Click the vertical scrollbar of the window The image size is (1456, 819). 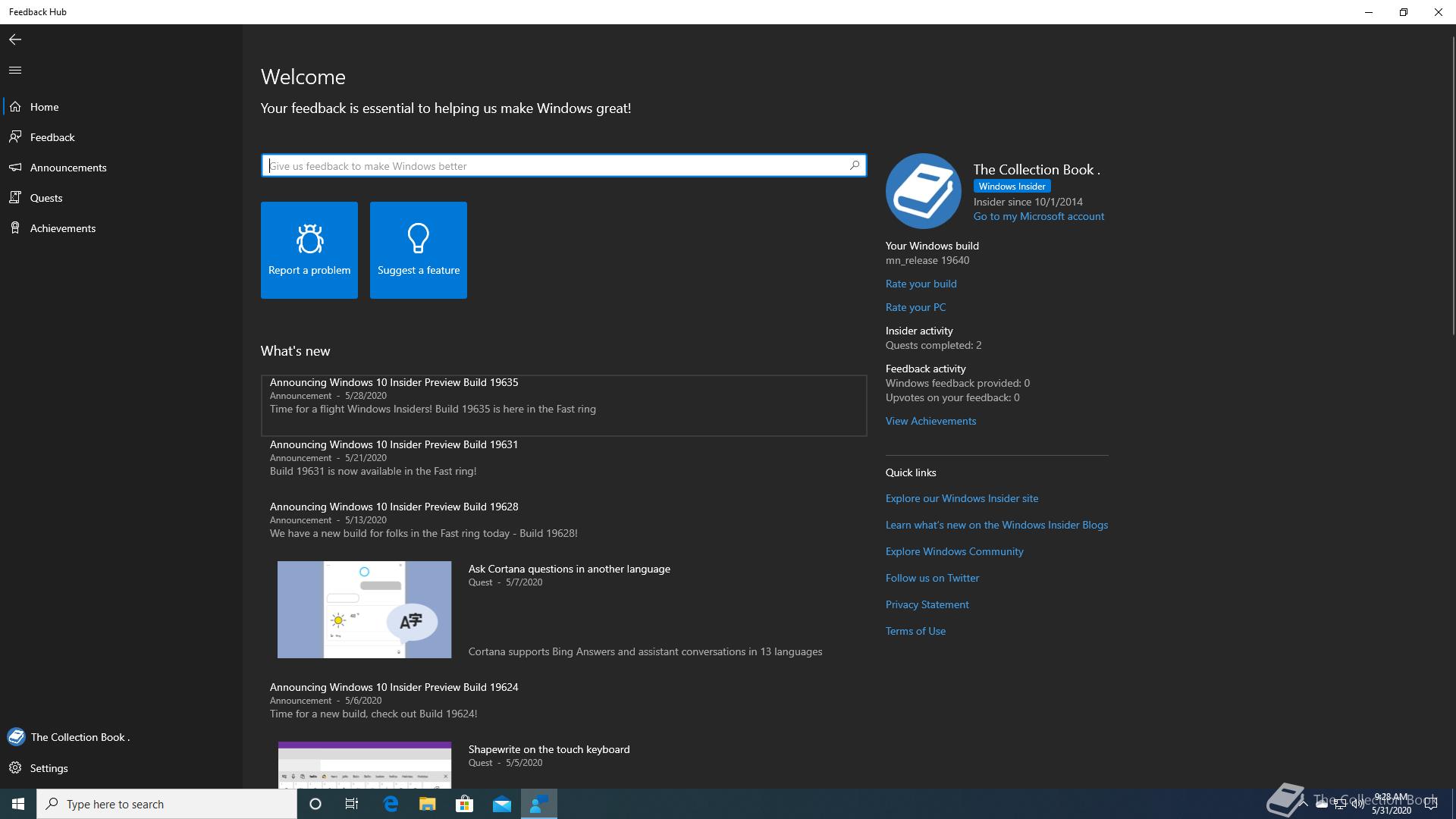coord(1452,186)
